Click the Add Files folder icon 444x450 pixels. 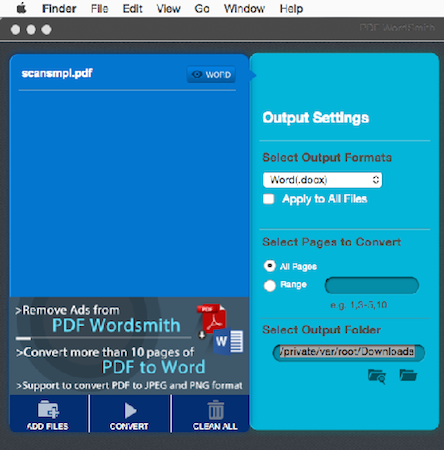[x=48, y=410]
